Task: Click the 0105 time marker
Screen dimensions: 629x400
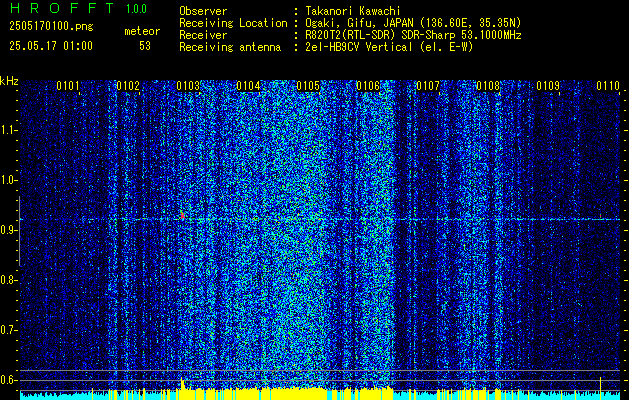Action: pos(308,85)
